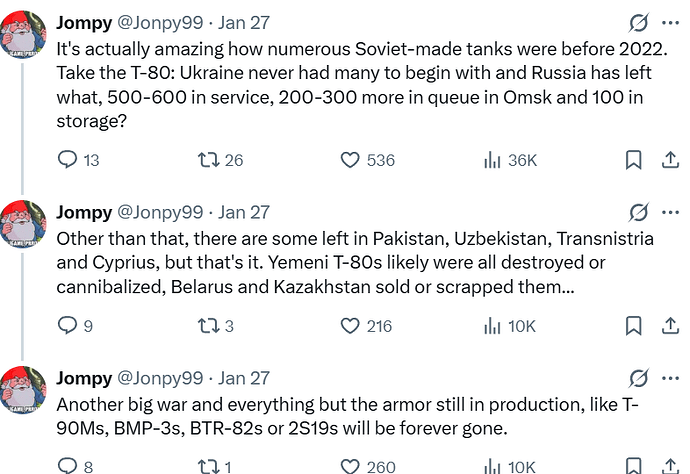Like the first tweet with 536 likes
This screenshot has height=474, width=690.
pyautogui.click(x=350, y=160)
